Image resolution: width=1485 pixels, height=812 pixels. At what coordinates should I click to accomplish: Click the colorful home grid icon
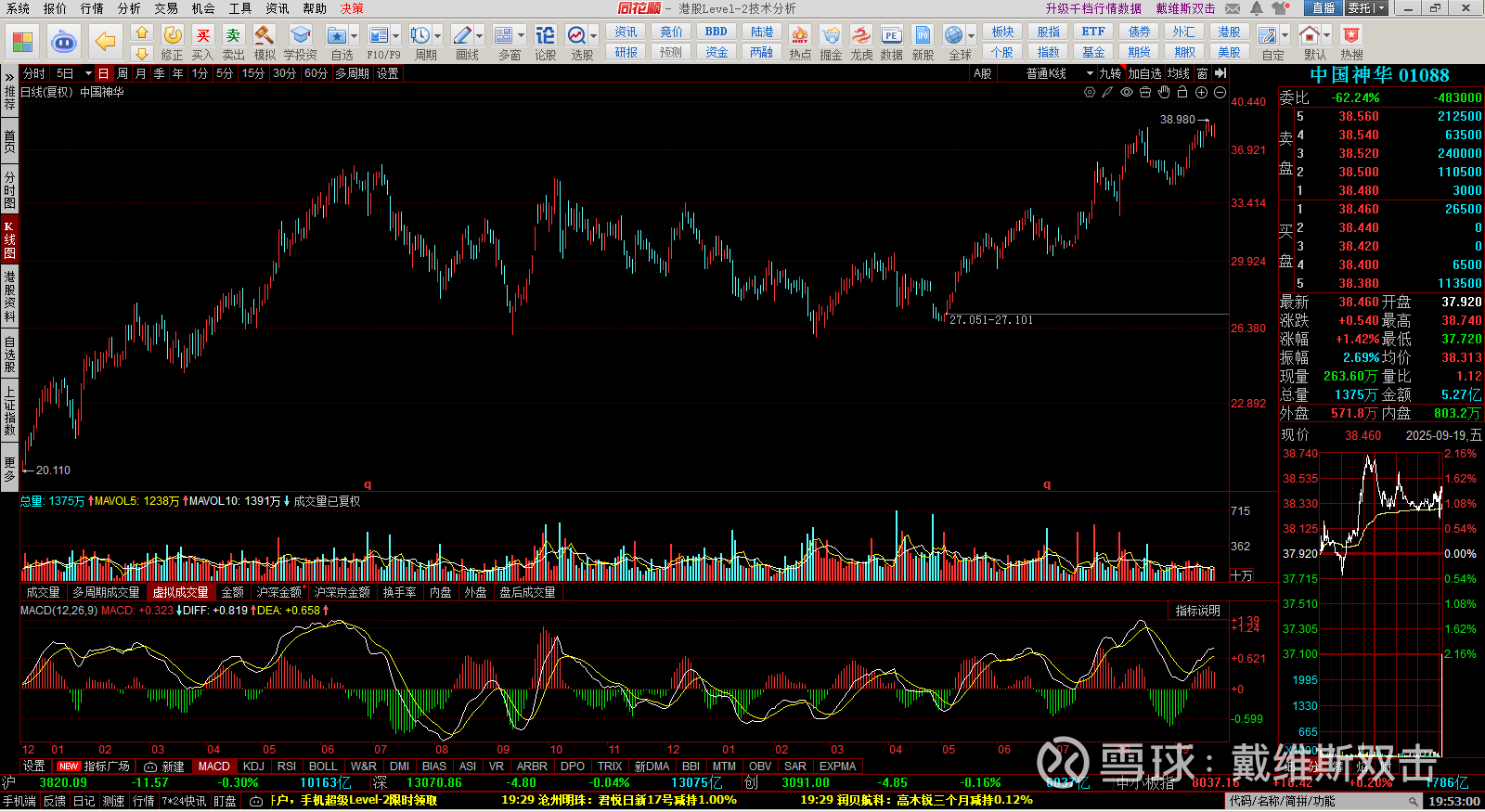pyautogui.click(x=22, y=42)
